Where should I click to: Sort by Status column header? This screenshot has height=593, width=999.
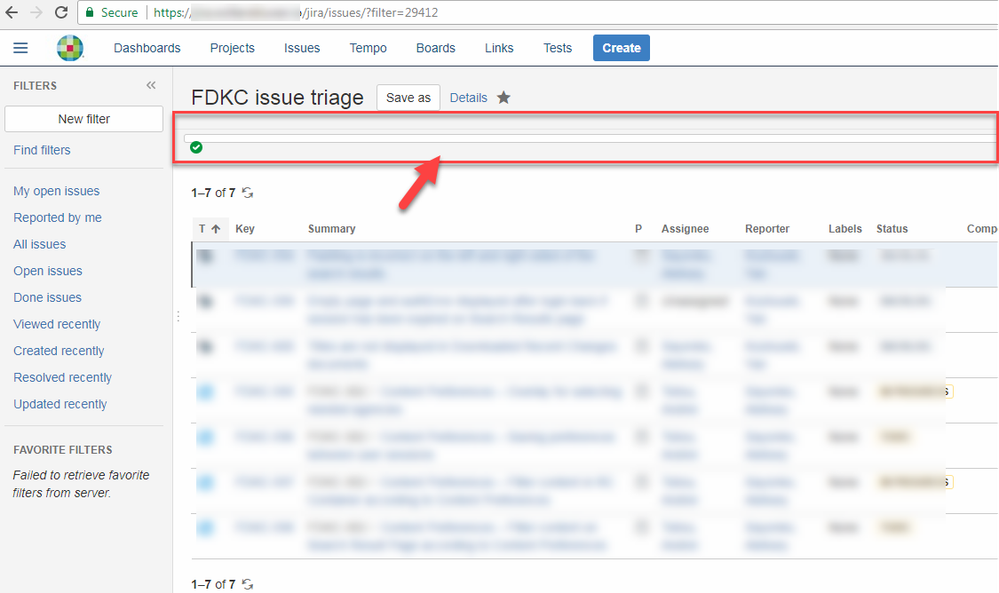point(892,229)
